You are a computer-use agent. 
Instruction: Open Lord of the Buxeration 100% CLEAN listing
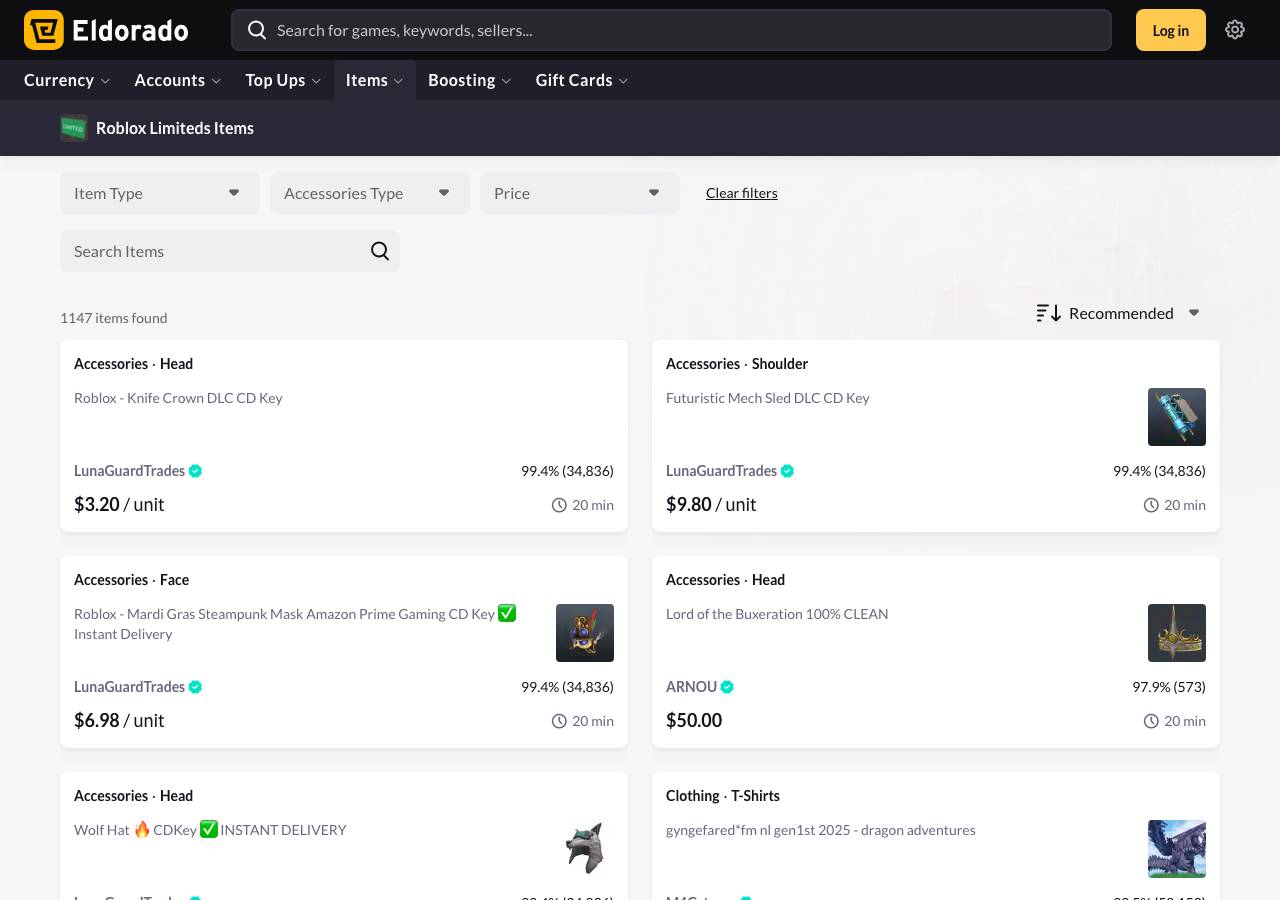point(777,614)
